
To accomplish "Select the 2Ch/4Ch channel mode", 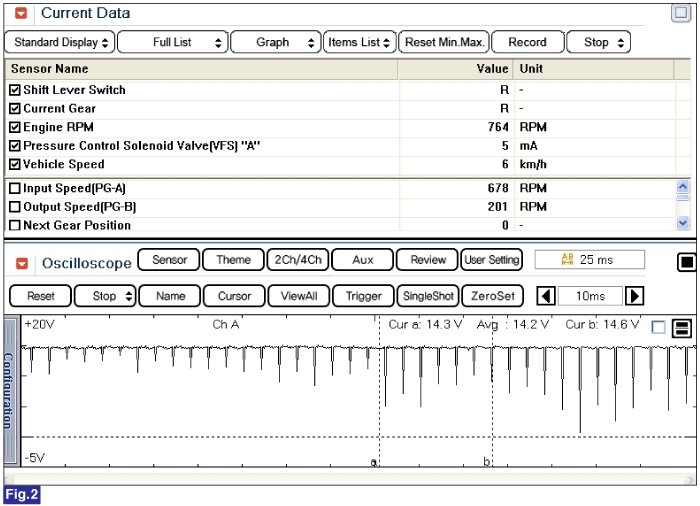I will [x=297, y=260].
